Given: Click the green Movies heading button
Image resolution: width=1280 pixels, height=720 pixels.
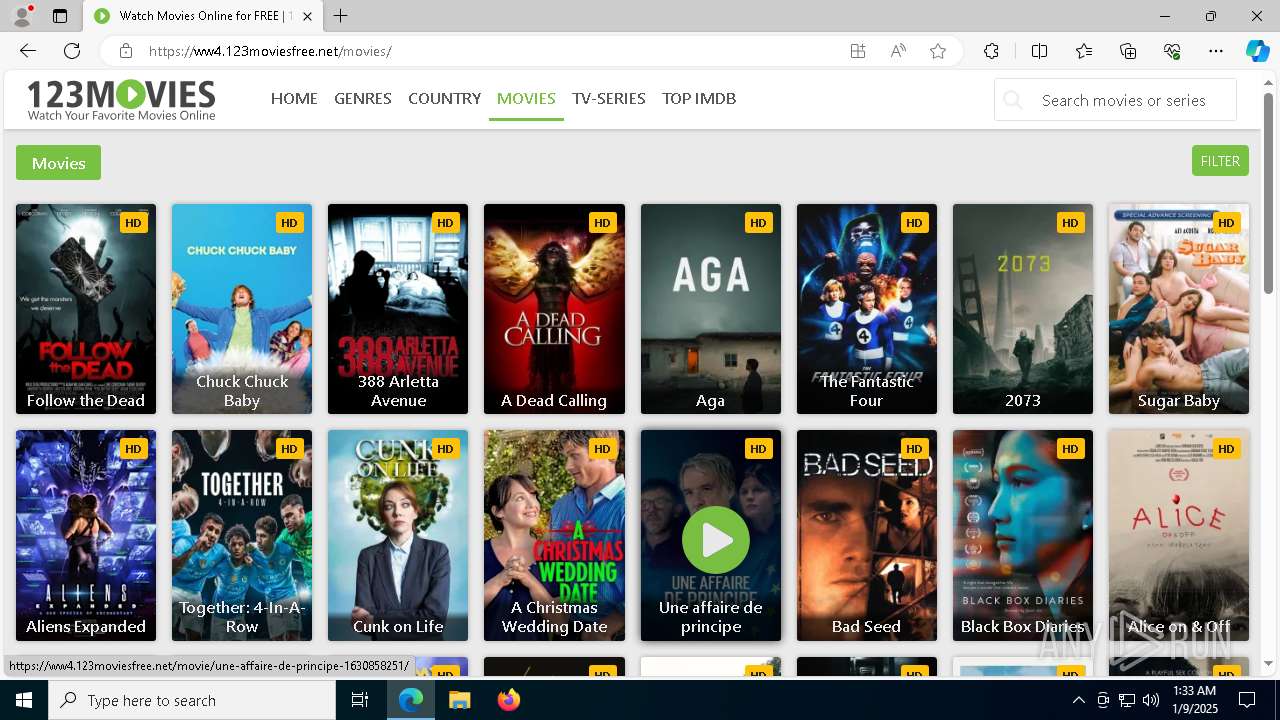Looking at the screenshot, I should (x=58, y=163).
